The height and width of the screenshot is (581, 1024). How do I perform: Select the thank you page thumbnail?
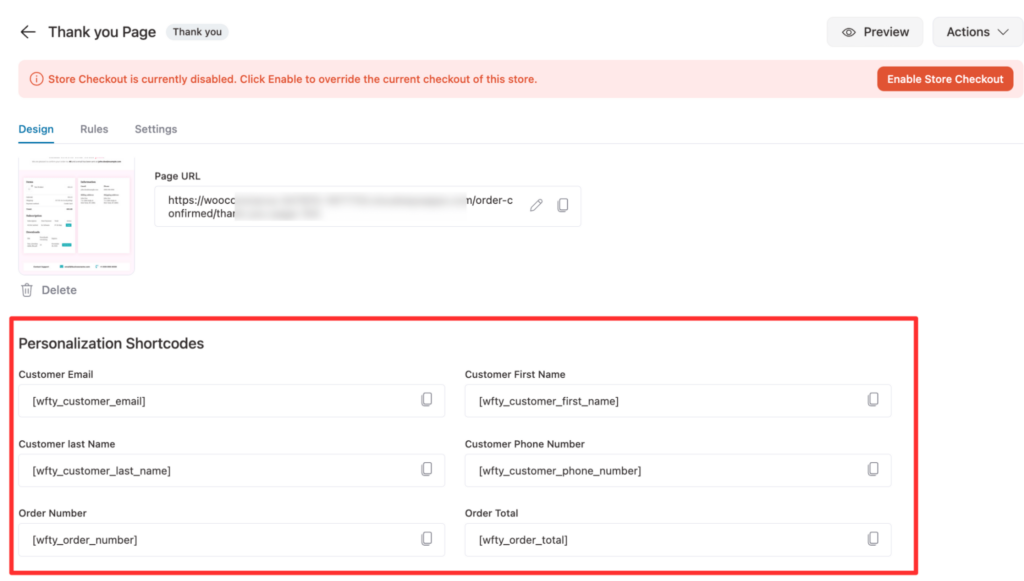pyautogui.click(x=76, y=213)
